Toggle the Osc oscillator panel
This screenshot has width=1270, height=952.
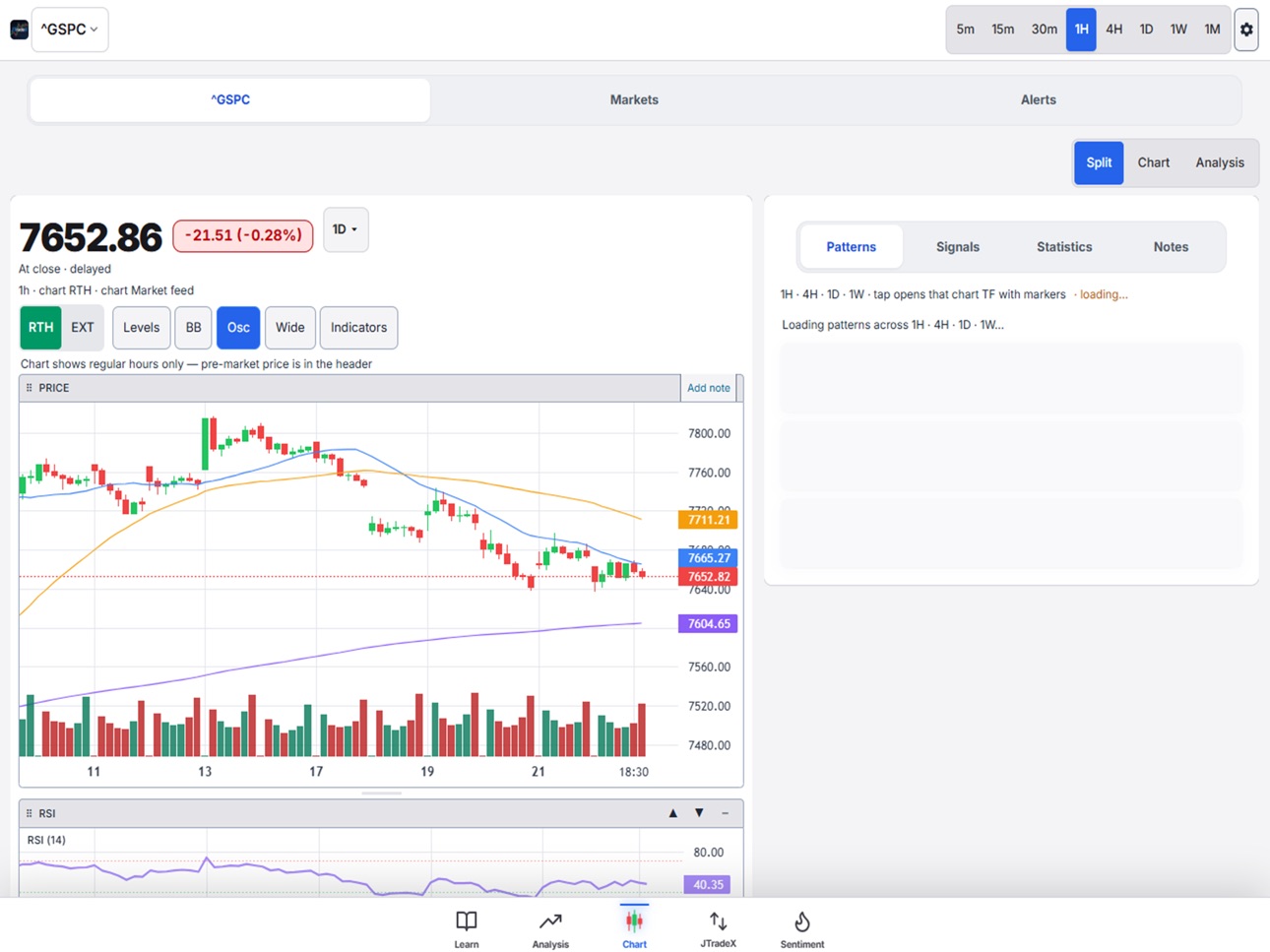click(x=238, y=328)
